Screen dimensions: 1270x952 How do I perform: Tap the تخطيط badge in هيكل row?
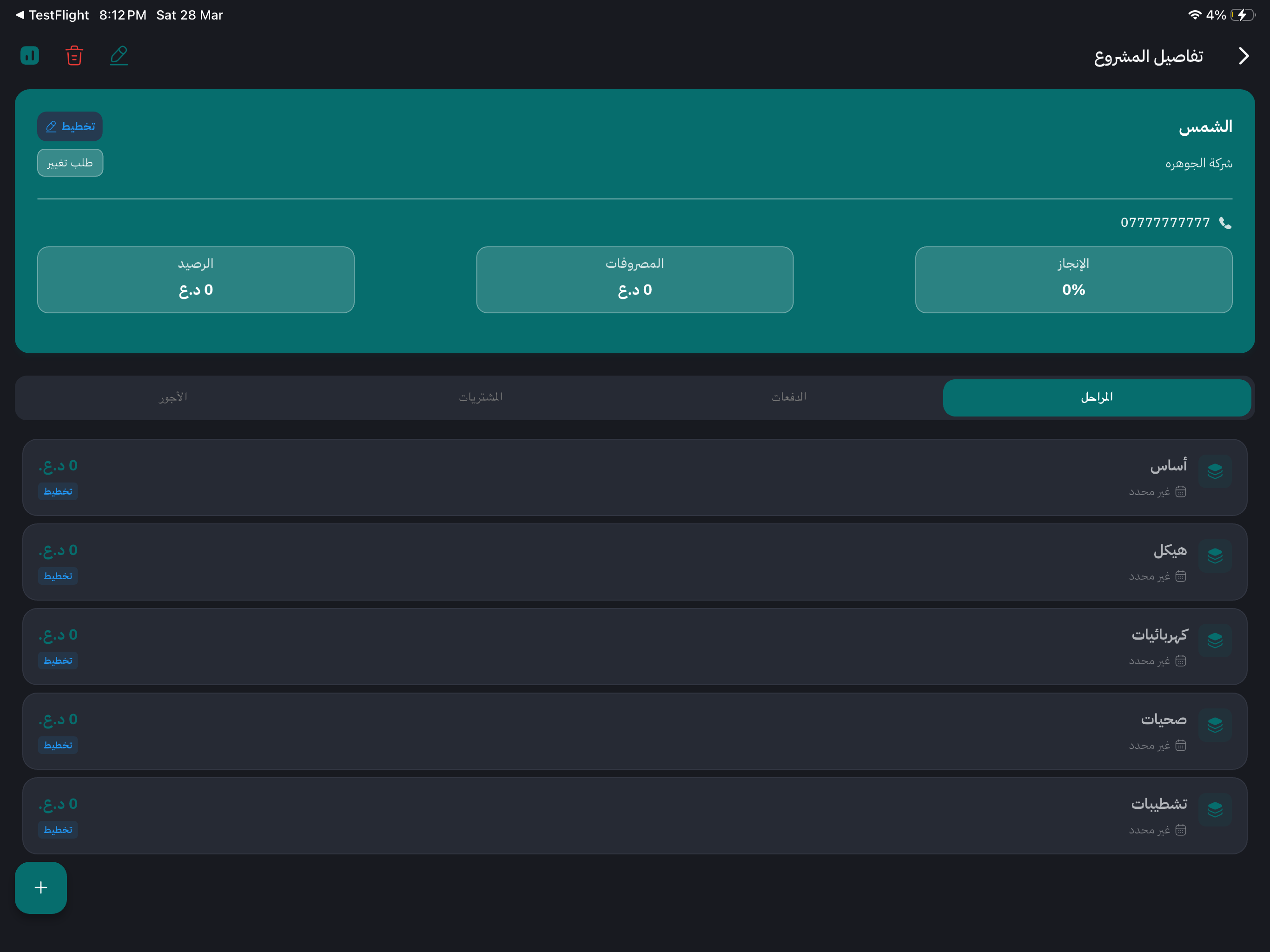58,576
